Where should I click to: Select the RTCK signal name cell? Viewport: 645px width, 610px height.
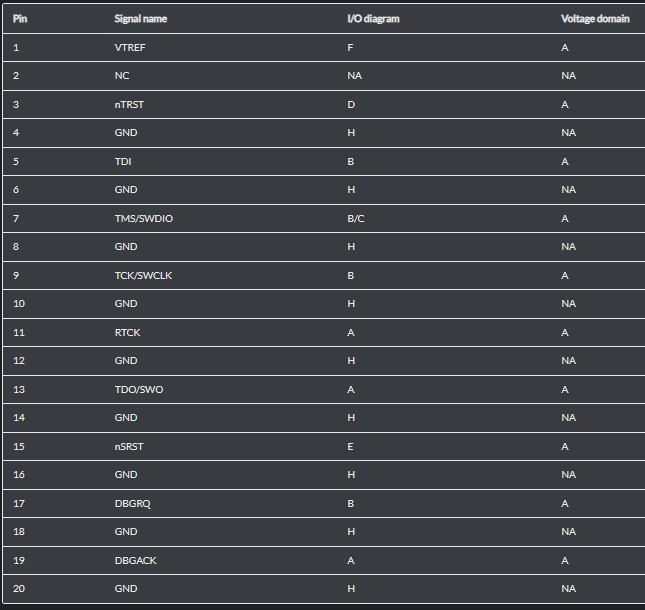point(129,332)
